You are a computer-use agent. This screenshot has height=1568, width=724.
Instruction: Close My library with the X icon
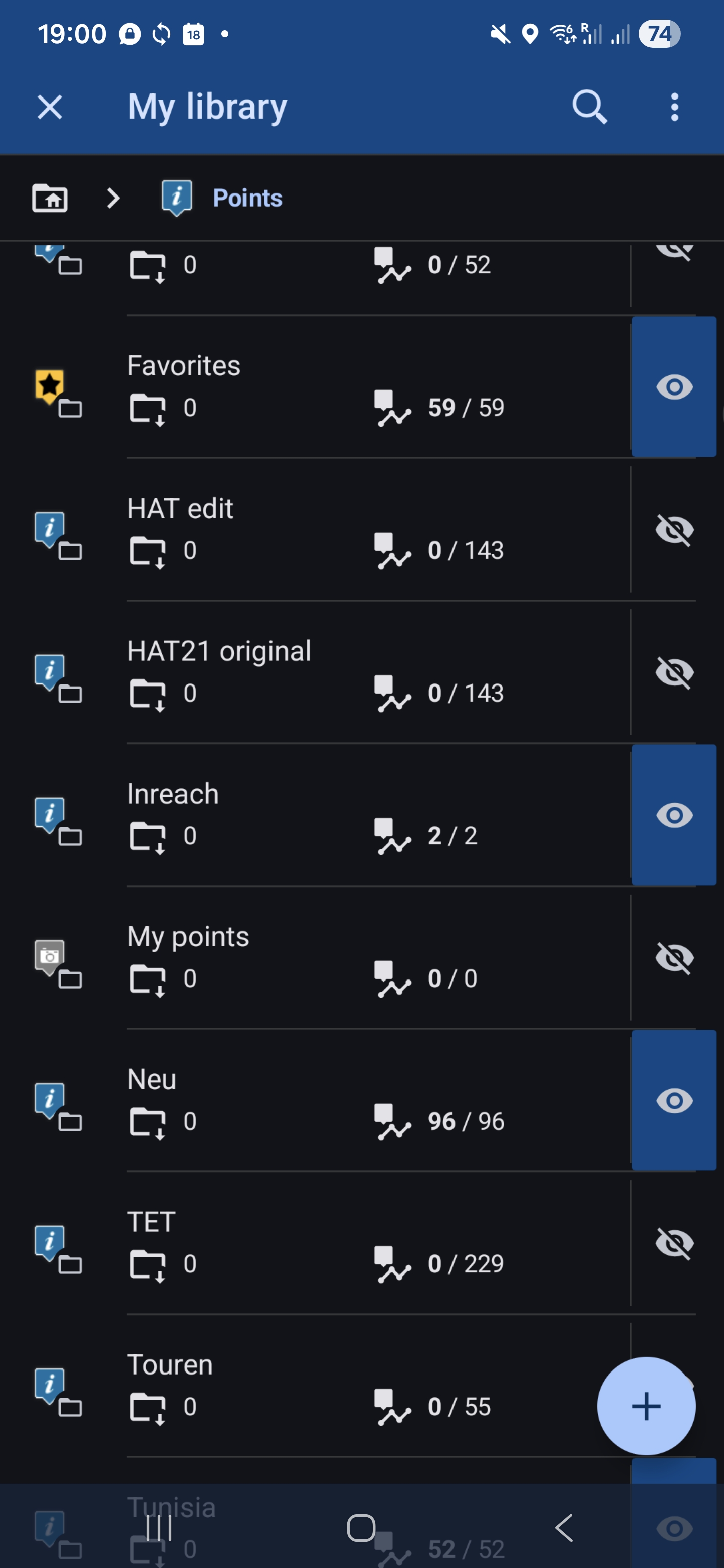[x=50, y=107]
